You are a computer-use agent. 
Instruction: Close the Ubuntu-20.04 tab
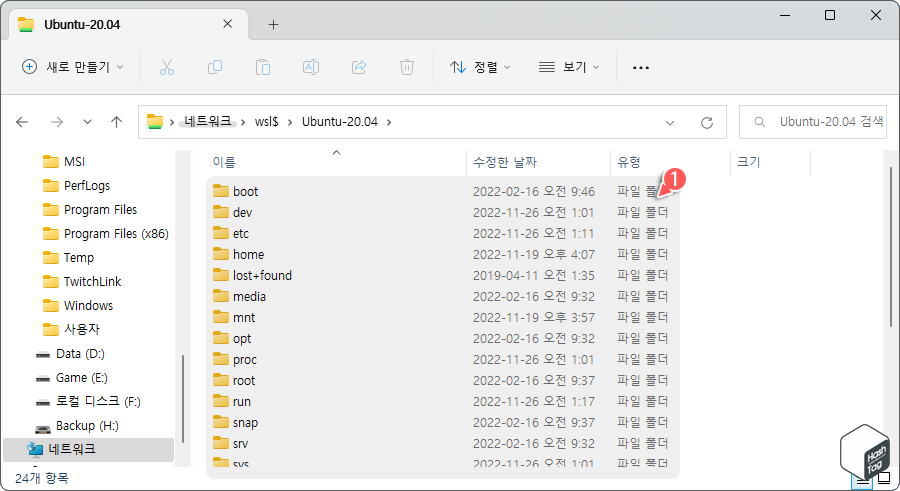[x=227, y=24]
